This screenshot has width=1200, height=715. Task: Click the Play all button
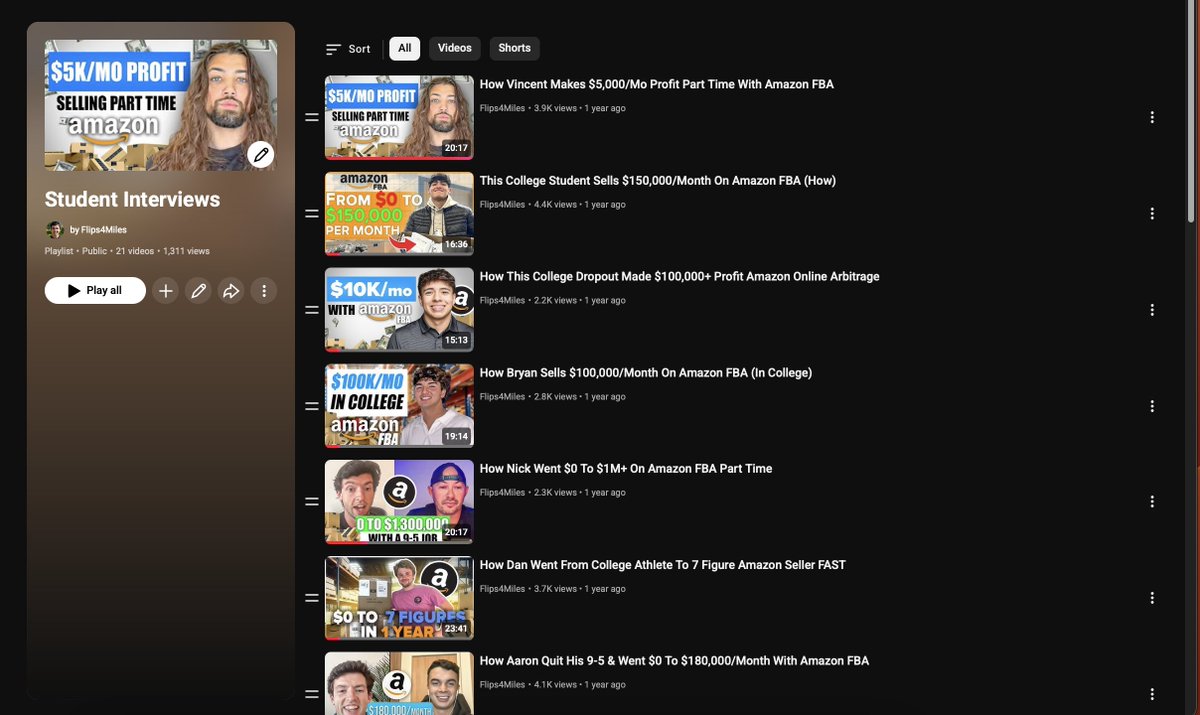(95, 291)
